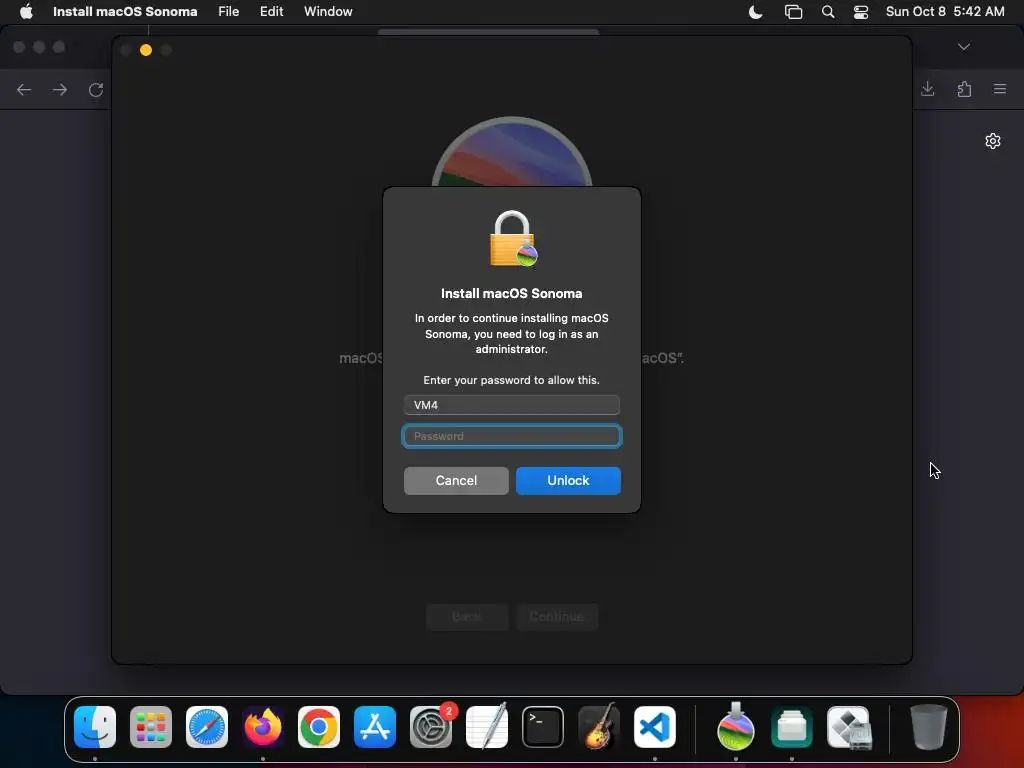Screen dimensions: 1024x768
Task: Open Spotlight search in menu bar
Action: (x=828, y=12)
